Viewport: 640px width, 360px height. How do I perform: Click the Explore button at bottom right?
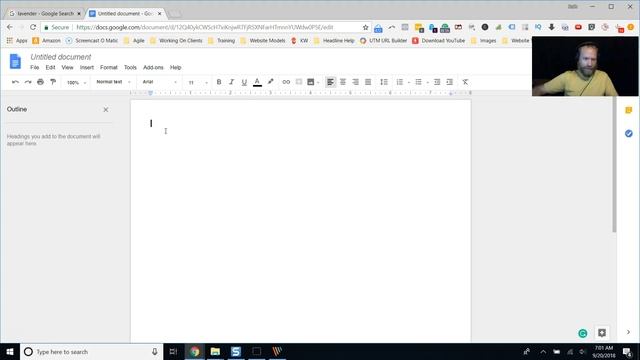click(602, 333)
